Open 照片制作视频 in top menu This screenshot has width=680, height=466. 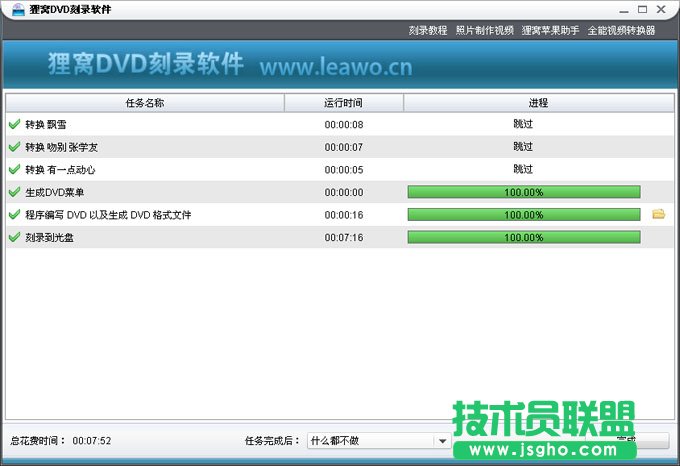(484, 30)
